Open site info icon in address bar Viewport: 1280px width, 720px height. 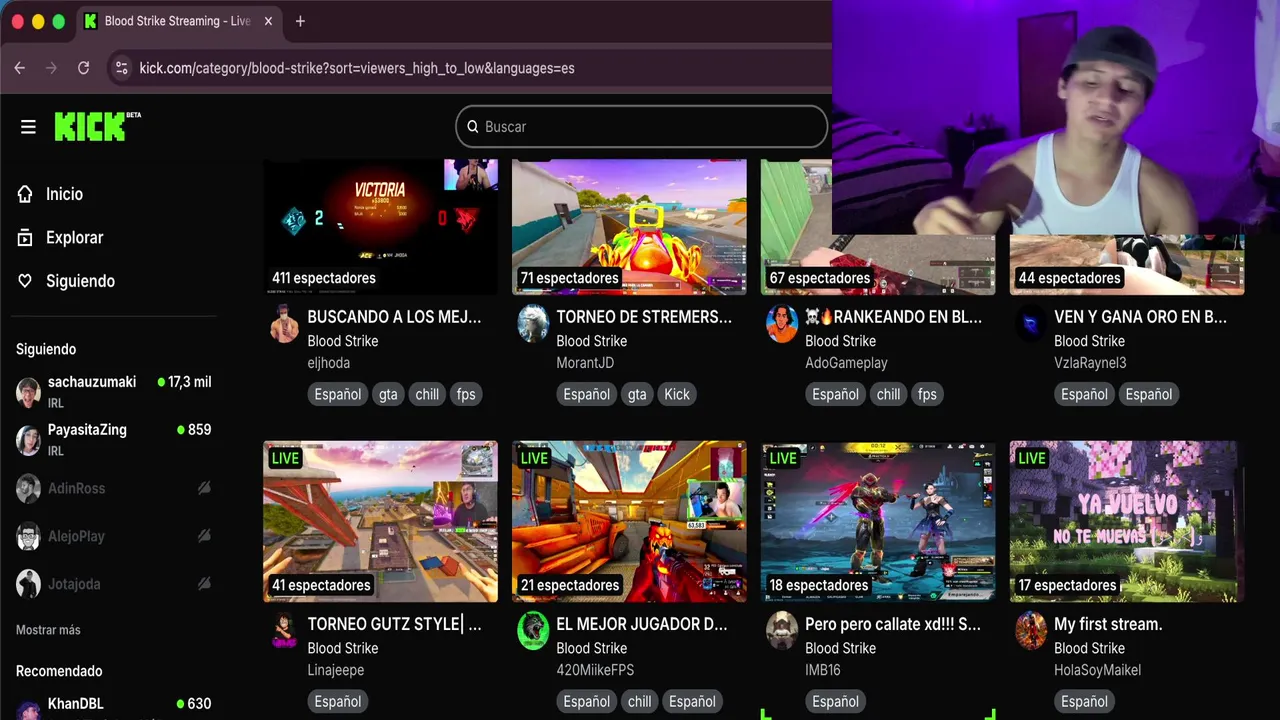121,68
